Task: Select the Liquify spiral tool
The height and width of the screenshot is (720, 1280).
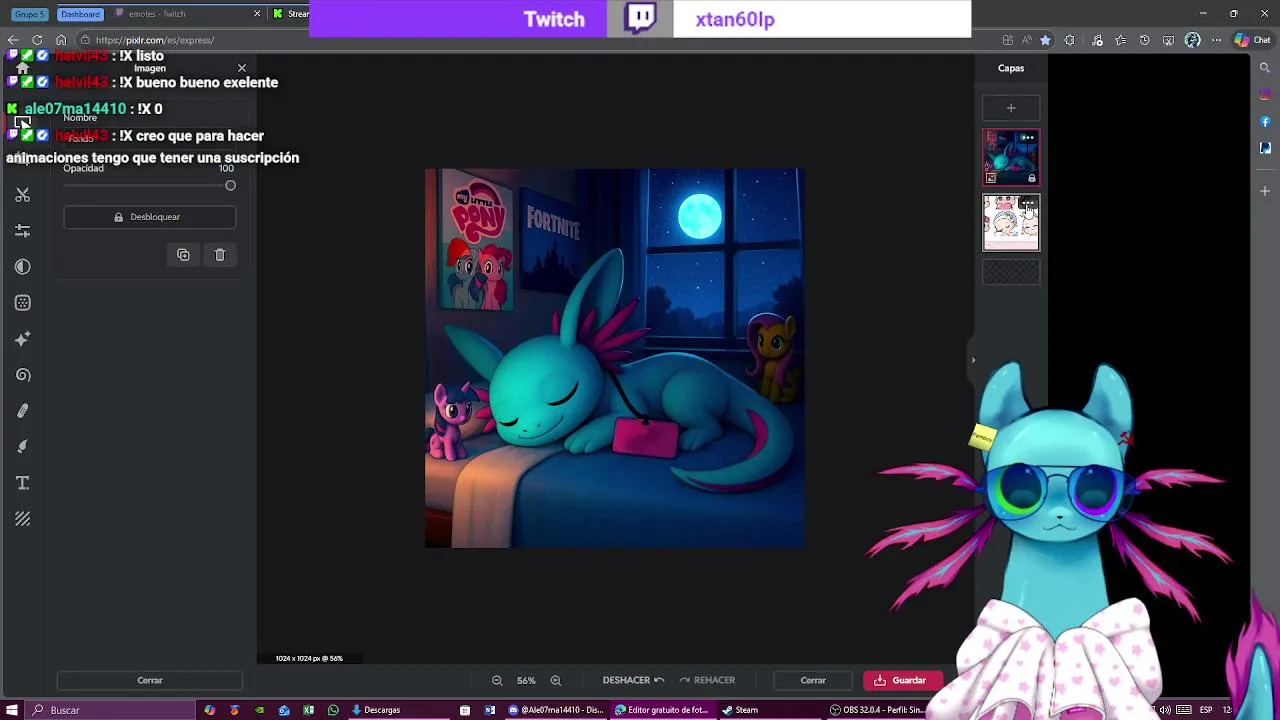Action: click(x=22, y=375)
